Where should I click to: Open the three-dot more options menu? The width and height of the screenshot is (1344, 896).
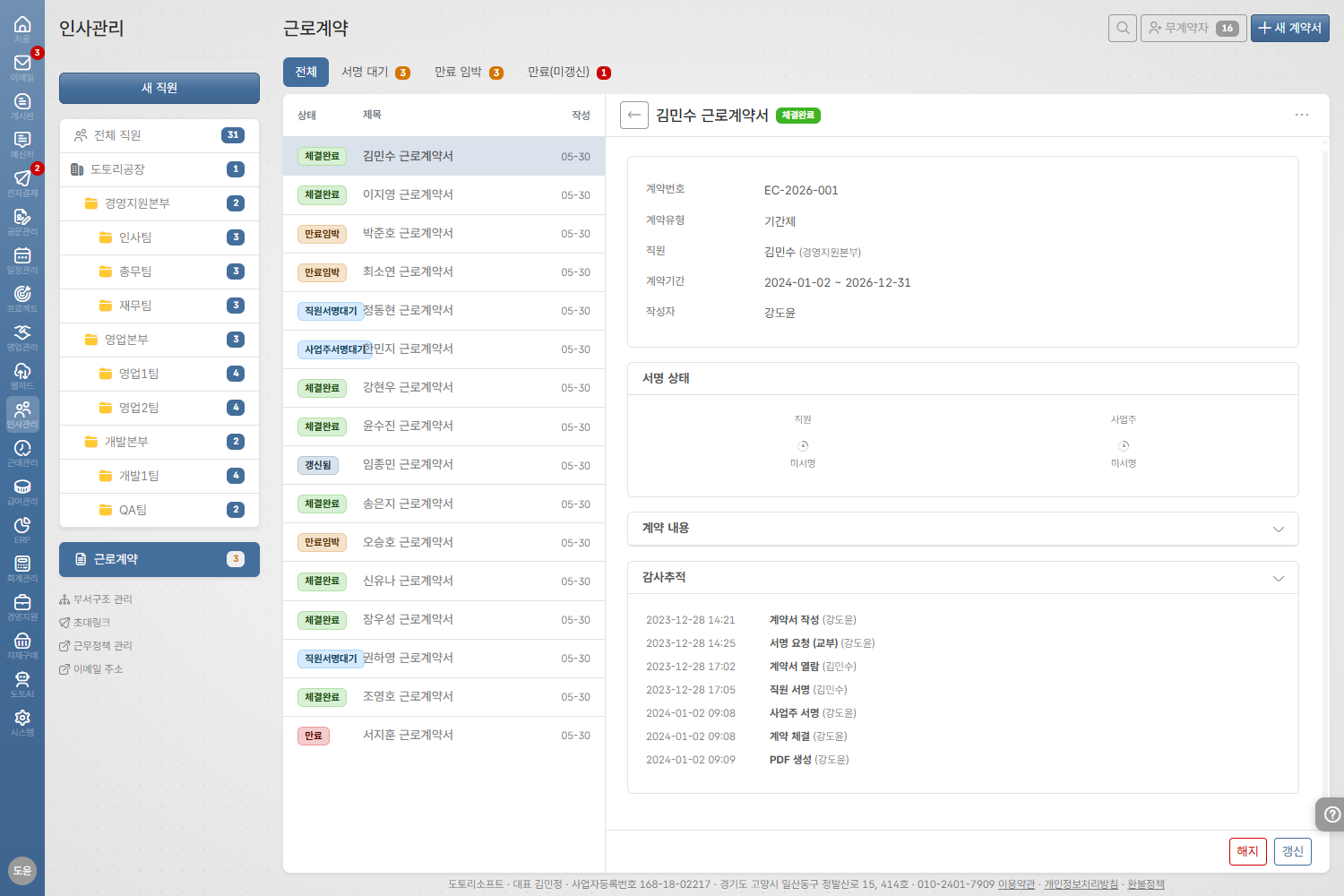1302,115
